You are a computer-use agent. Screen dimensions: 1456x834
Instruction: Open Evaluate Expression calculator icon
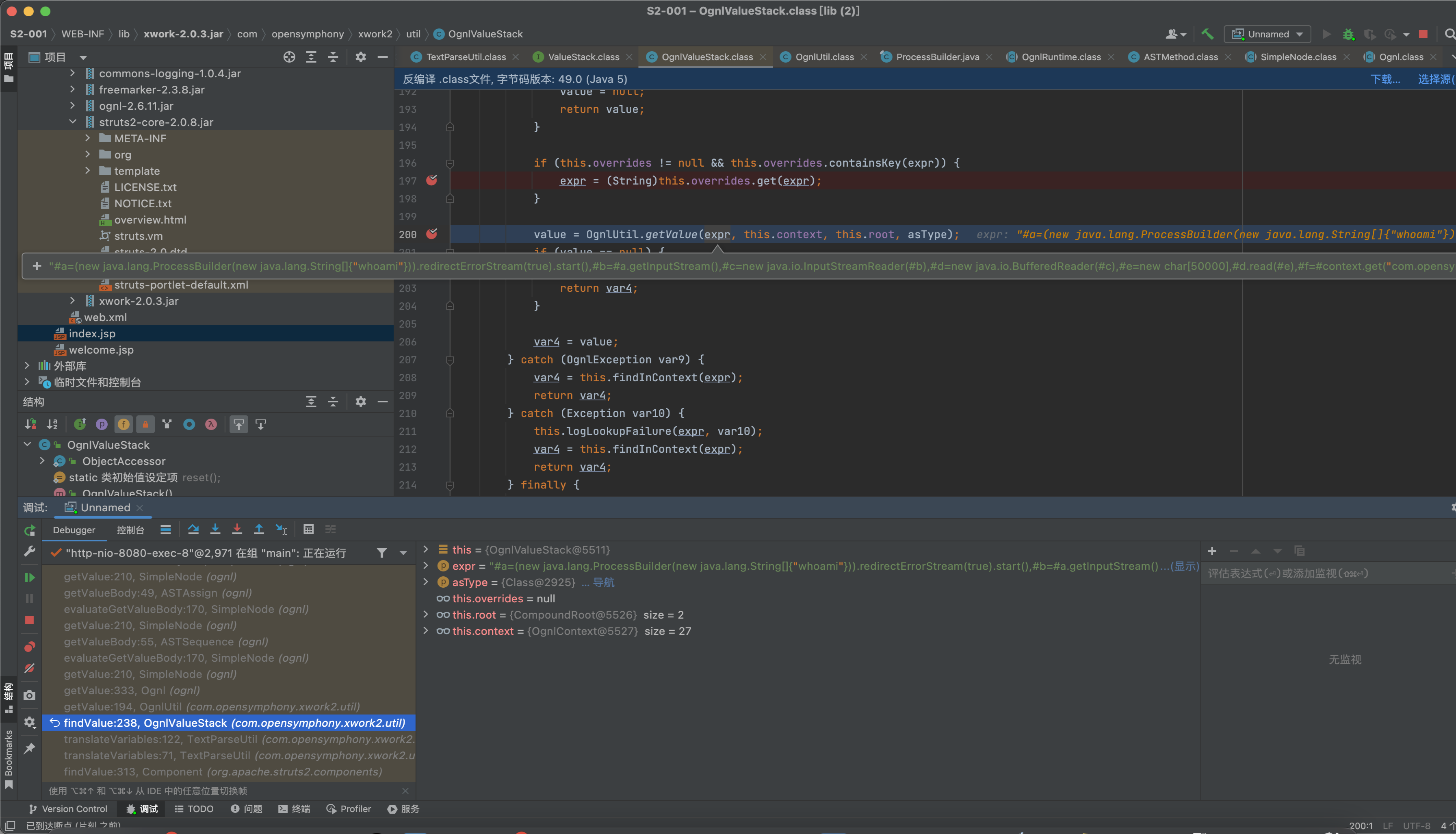click(x=309, y=529)
